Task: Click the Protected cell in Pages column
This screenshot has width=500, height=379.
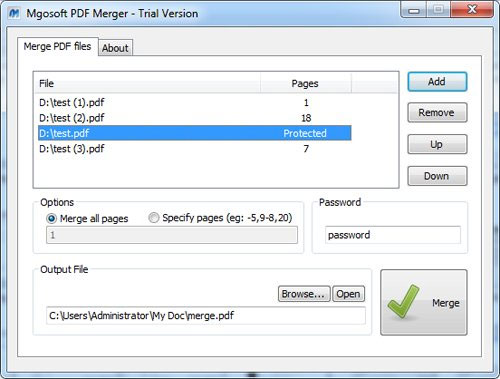Action: pos(305,133)
